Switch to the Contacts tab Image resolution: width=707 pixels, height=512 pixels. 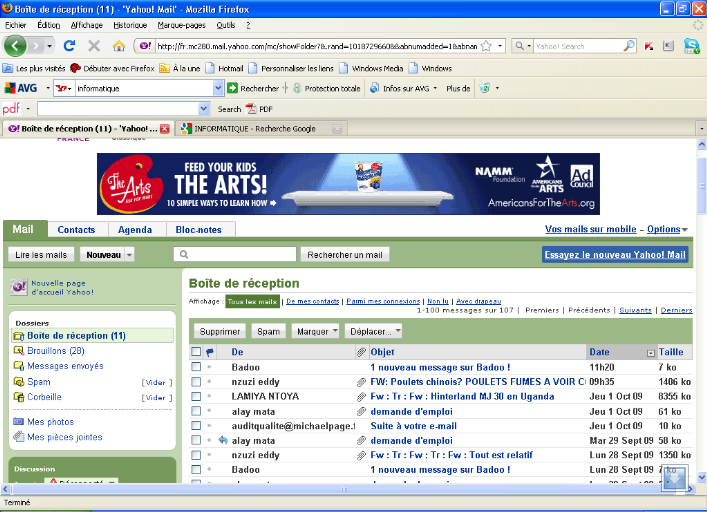click(76, 229)
